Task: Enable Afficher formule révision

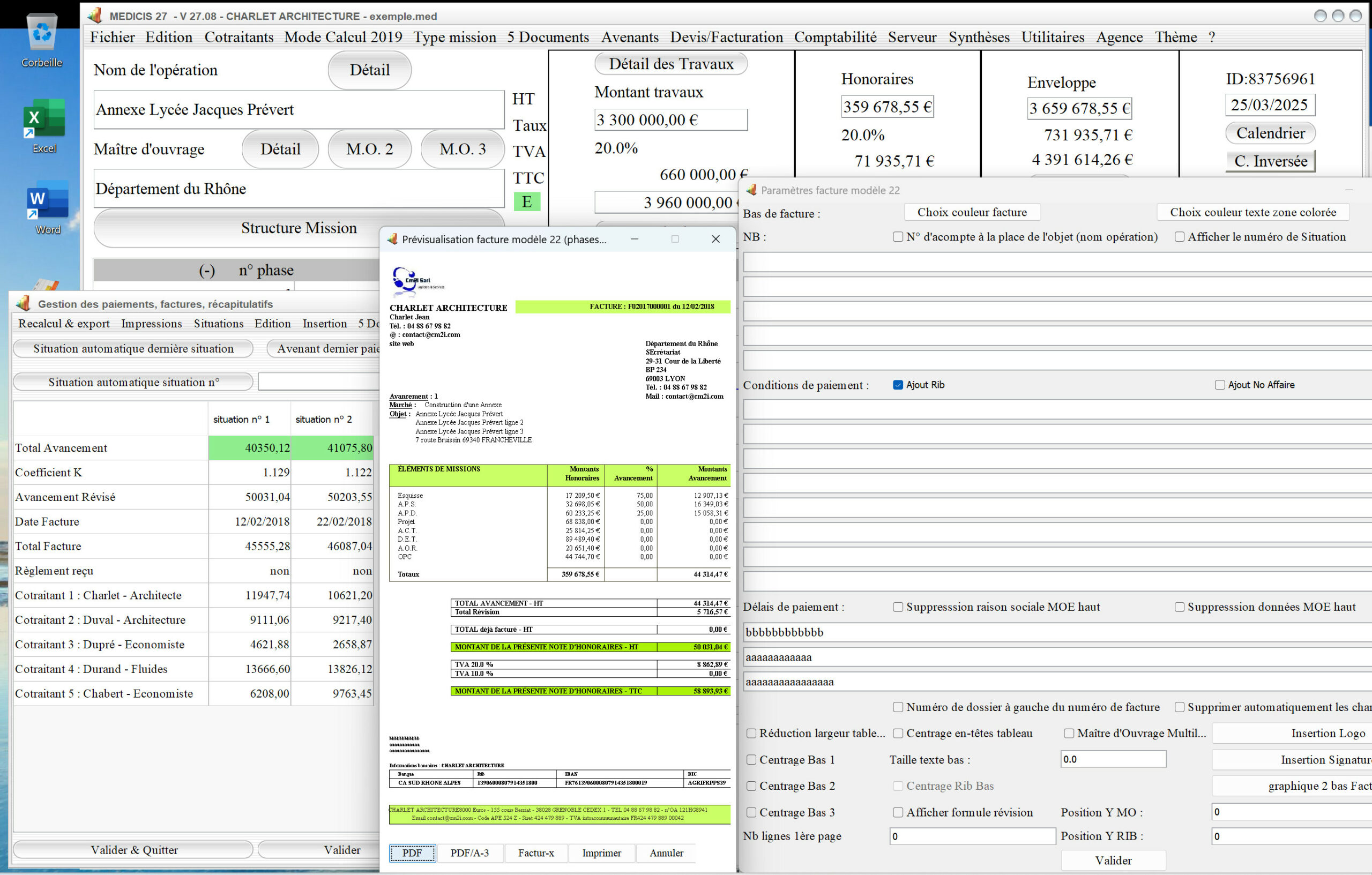Action: (x=898, y=812)
